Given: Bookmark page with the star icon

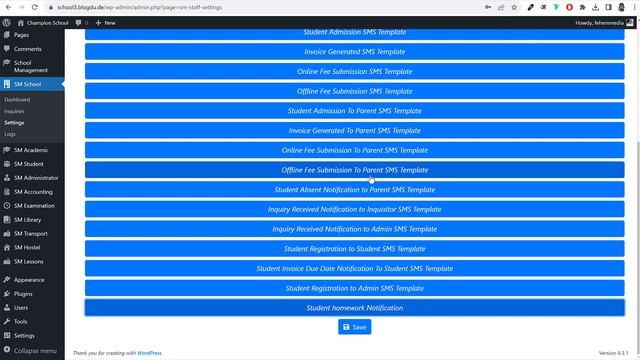Looking at the screenshot, I should point(514,7).
